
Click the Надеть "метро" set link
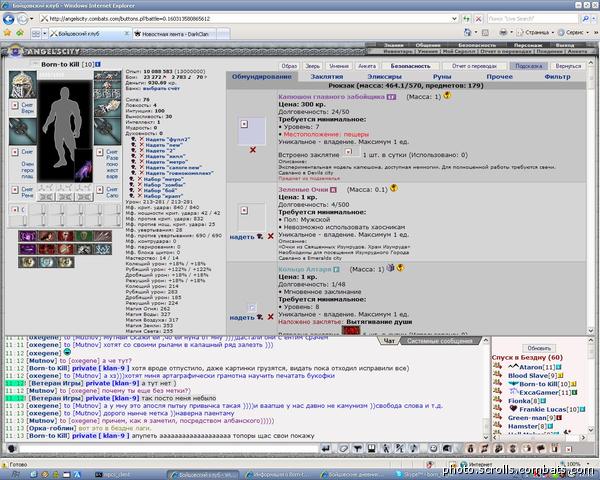[x=166, y=162]
